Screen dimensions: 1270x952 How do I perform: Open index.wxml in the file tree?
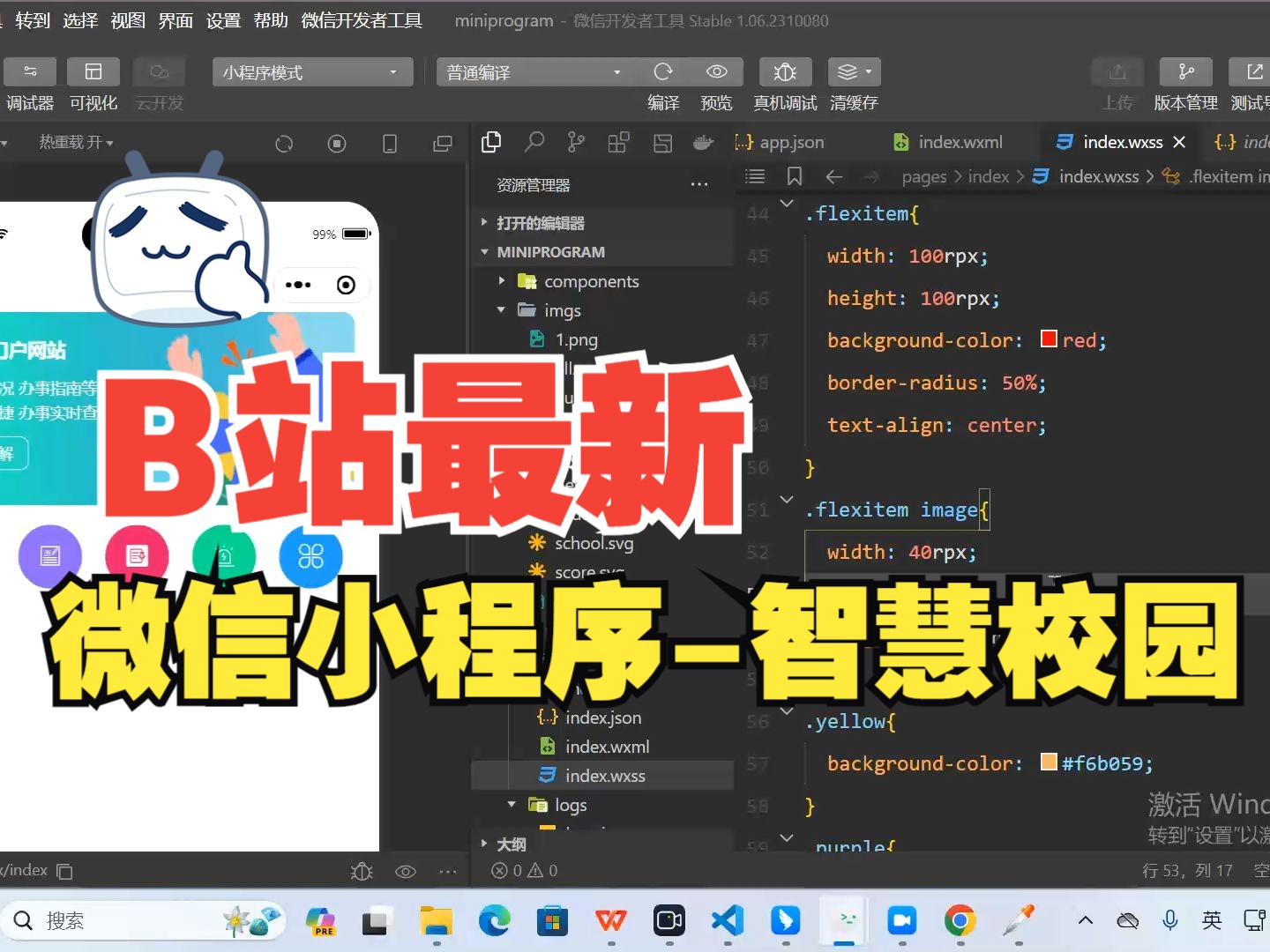point(607,747)
